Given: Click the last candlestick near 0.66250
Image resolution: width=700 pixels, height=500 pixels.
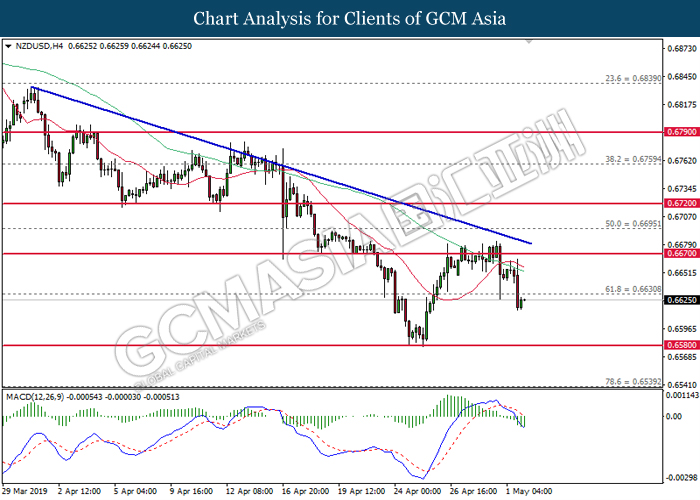Looking at the screenshot, I should click(524, 300).
